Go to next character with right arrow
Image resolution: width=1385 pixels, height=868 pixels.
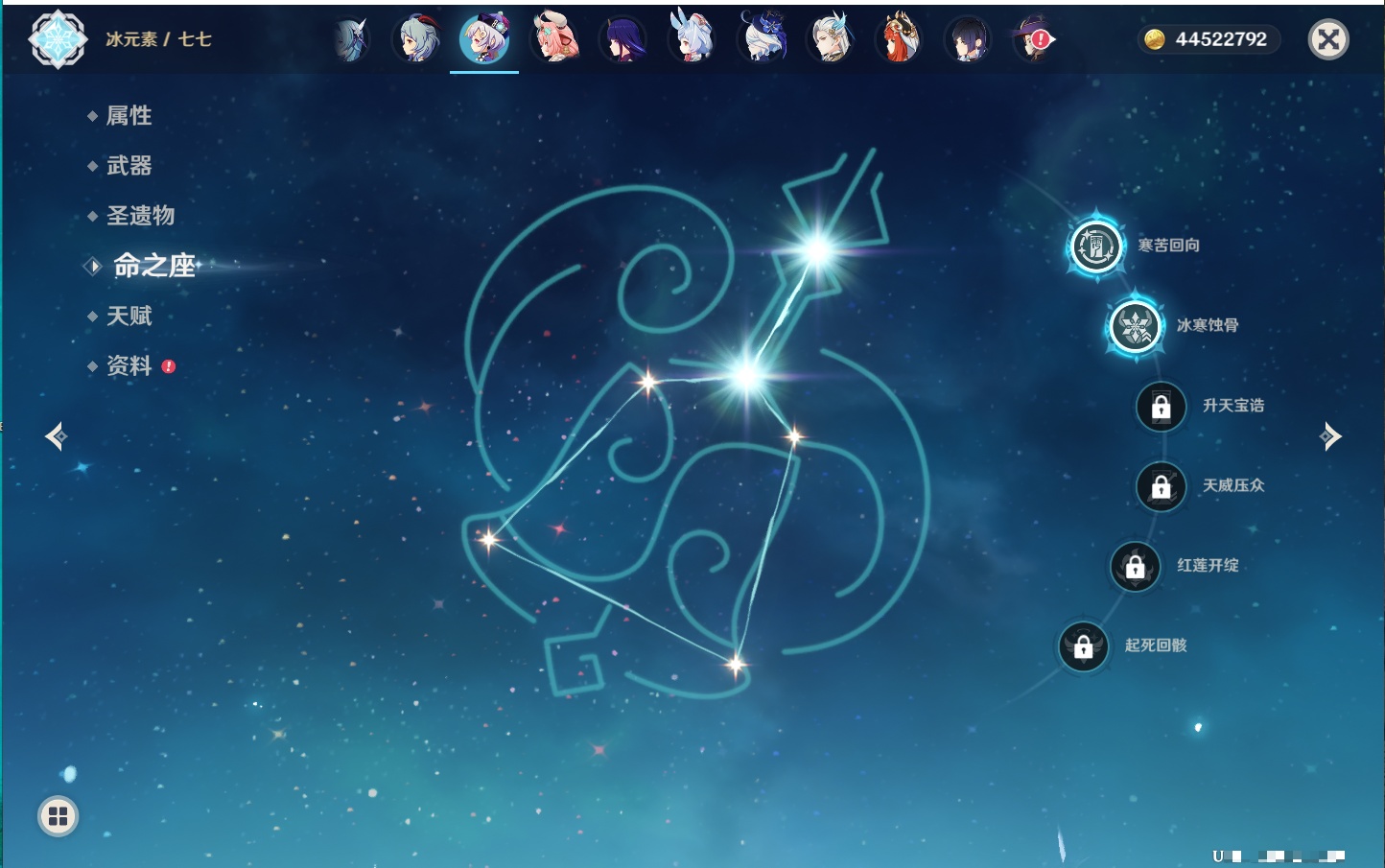pos(1329,436)
